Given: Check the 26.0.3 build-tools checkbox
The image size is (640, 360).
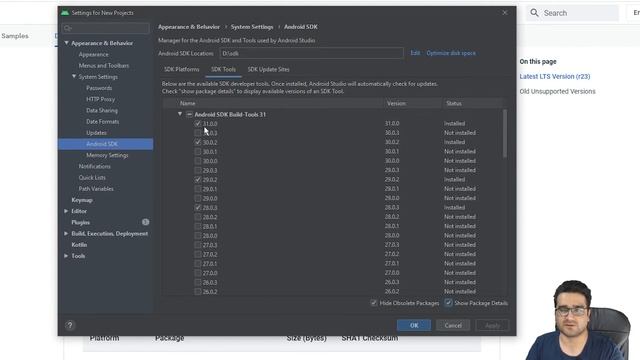Looking at the screenshot, I should [198, 282].
